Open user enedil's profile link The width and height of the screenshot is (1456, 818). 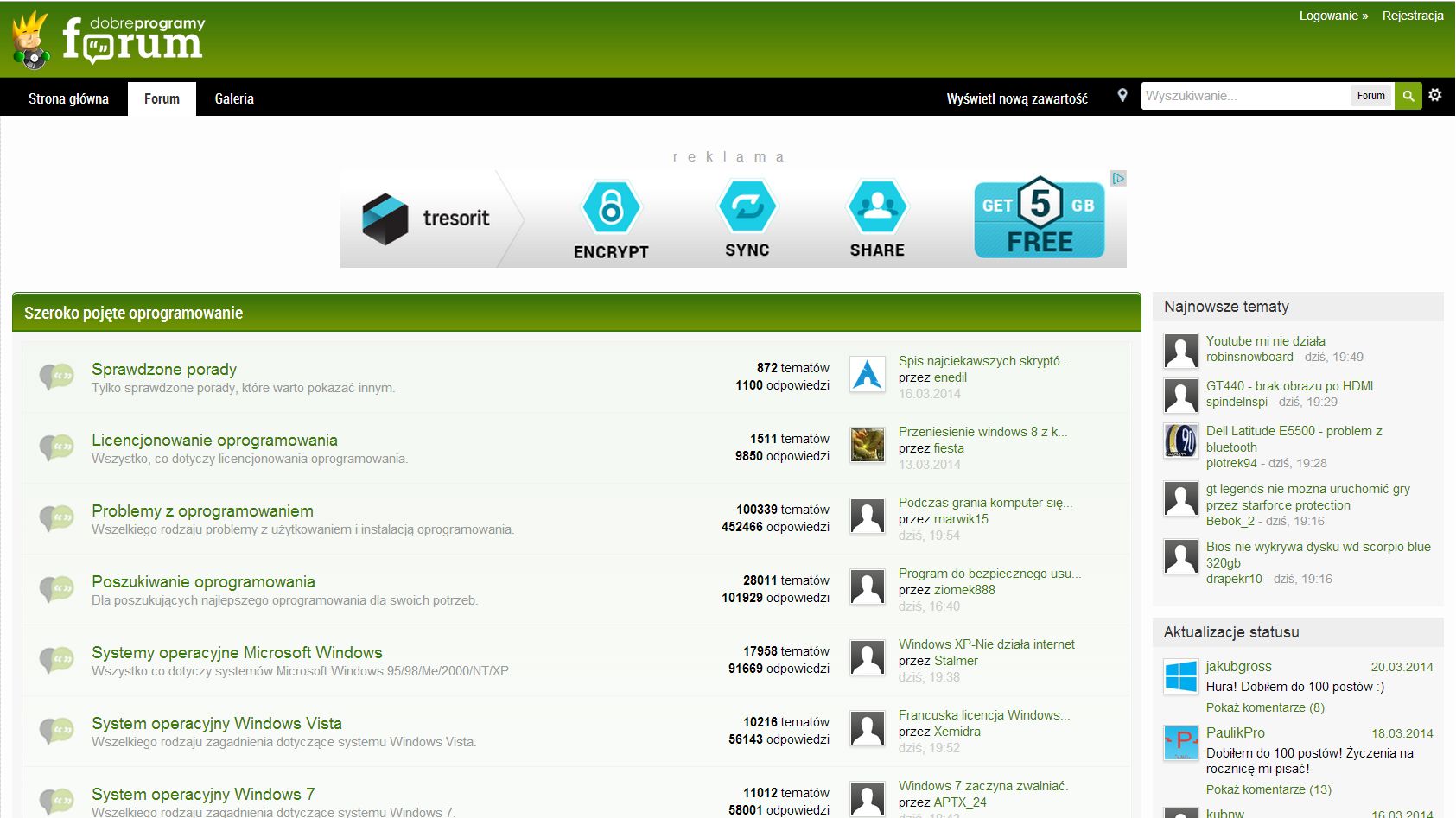click(951, 377)
